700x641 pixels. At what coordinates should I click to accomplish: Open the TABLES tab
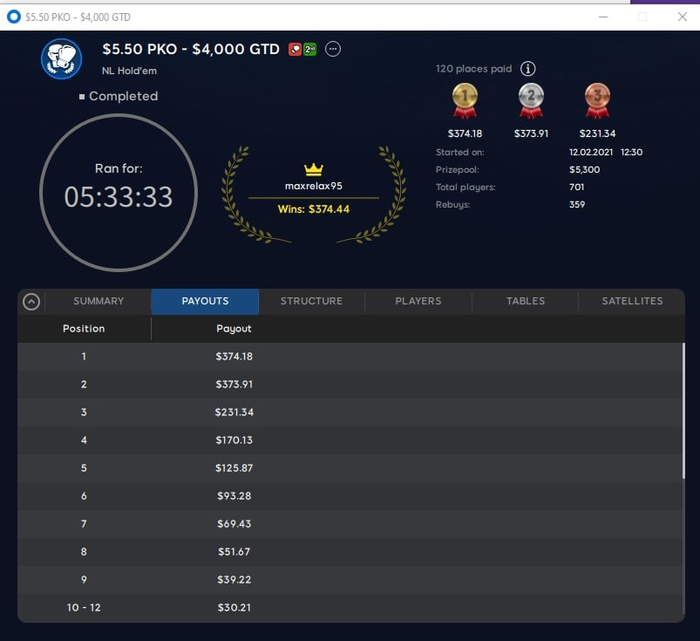[525, 301]
